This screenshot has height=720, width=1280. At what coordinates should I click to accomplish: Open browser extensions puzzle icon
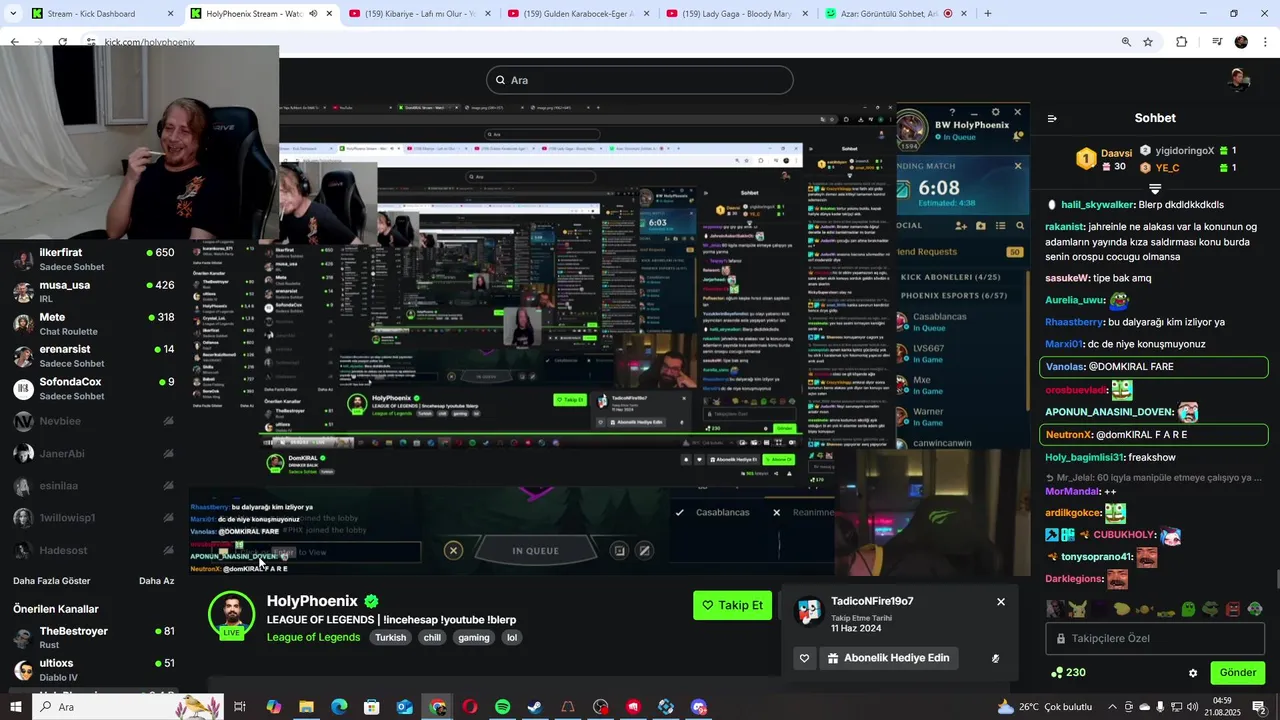click(1182, 42)
